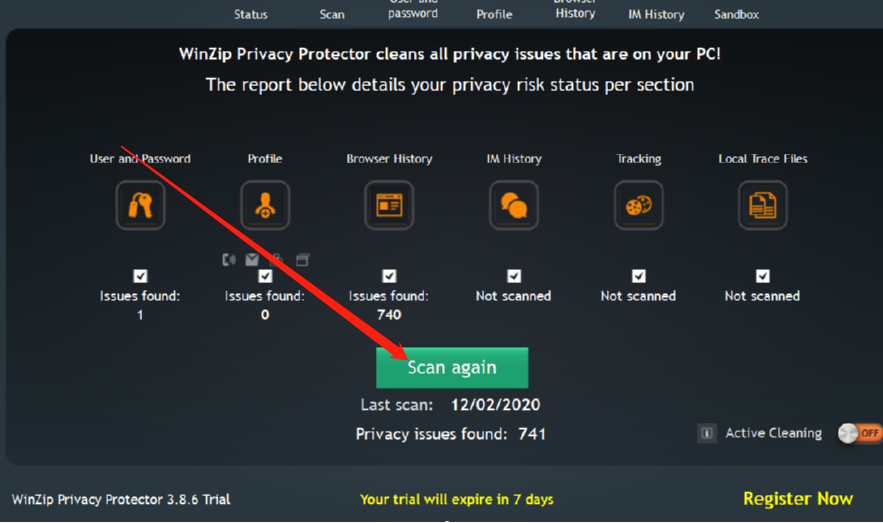The width and height of the screenshot is (883, 523).
Task: Click the small window icon under Profile
Action: [302, 260]
